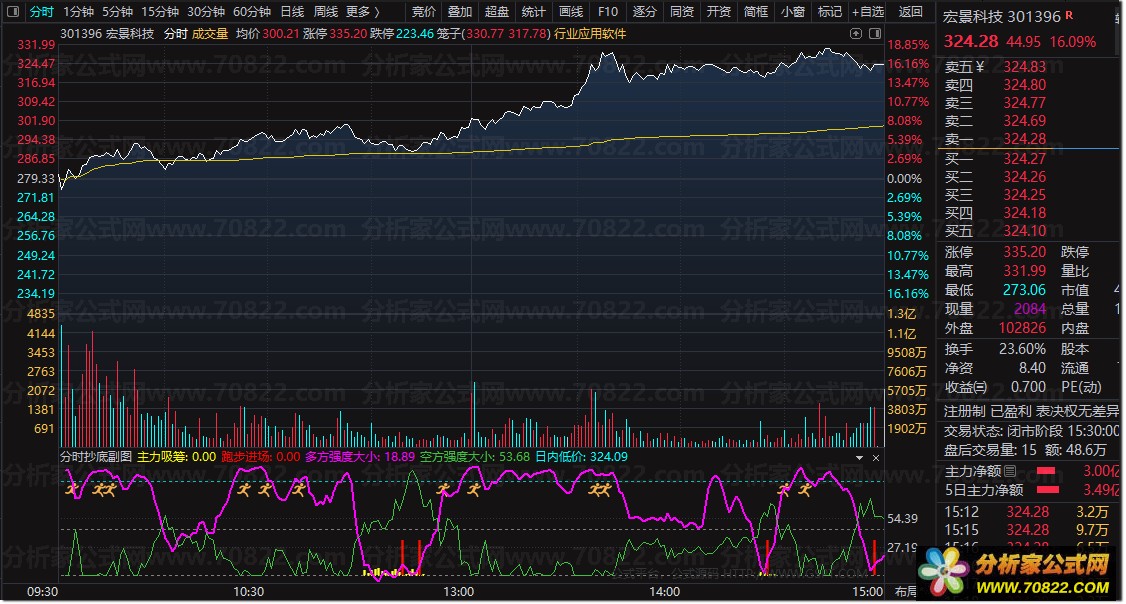
Task: Select the 买二 price 324.26
Action: (x=1025, y=177)
